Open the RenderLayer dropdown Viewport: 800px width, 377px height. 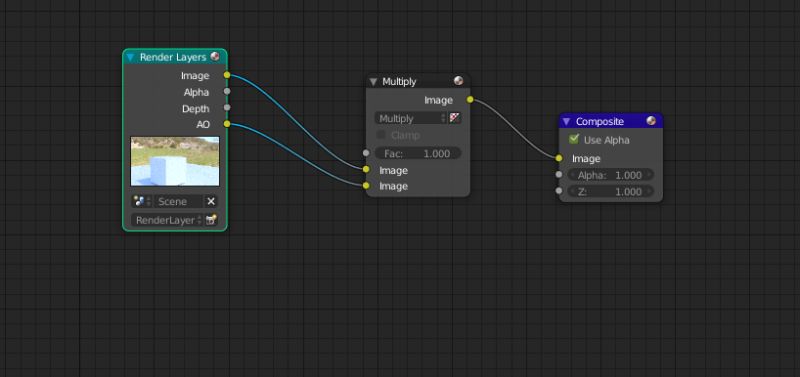[167, 220]
